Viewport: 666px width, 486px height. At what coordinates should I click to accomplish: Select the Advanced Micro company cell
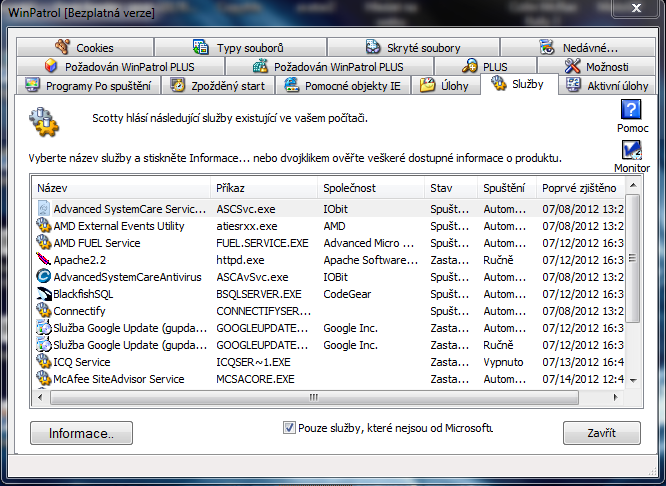[x=368, y=243]
